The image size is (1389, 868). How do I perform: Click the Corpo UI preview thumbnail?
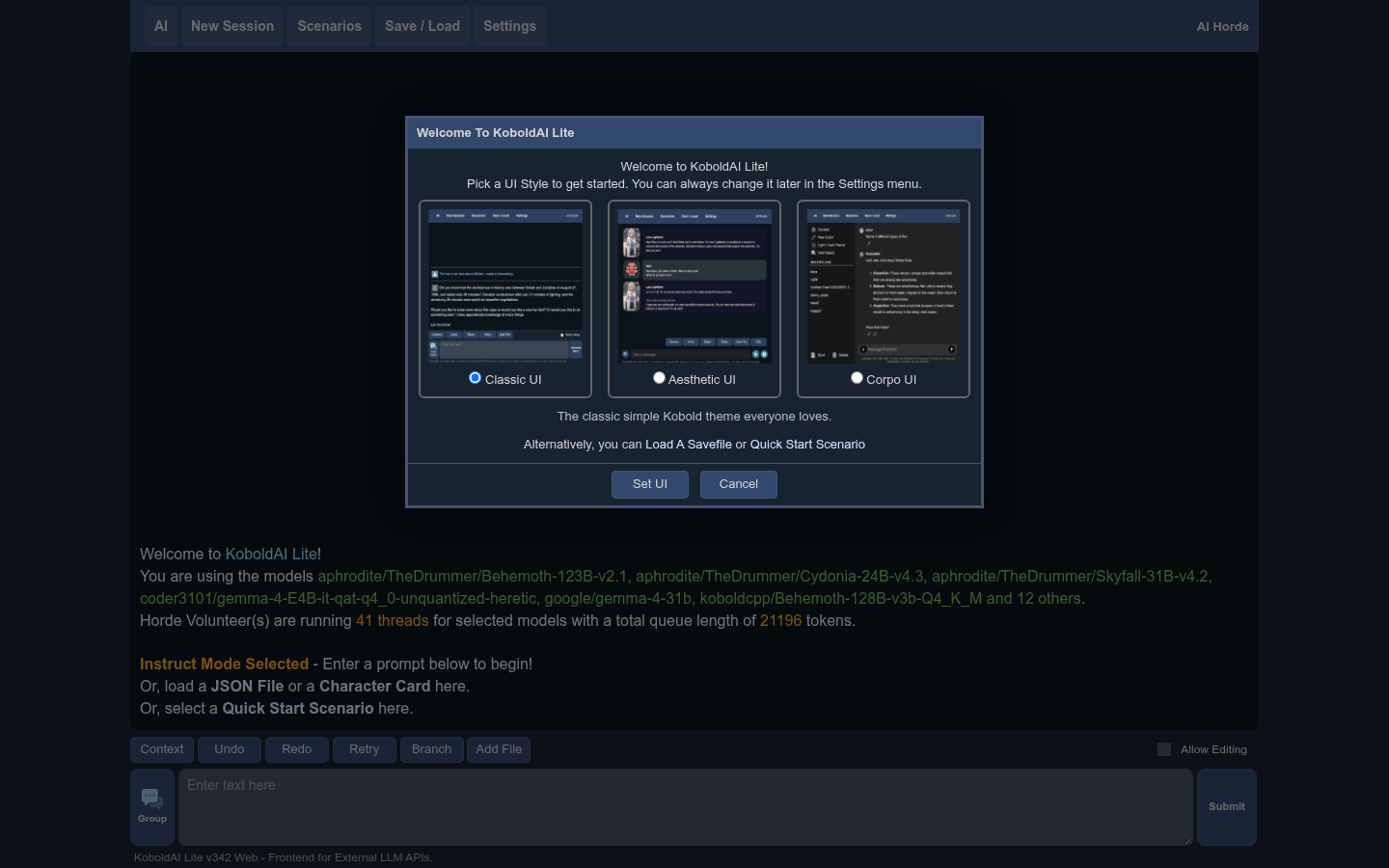point(884,286)
